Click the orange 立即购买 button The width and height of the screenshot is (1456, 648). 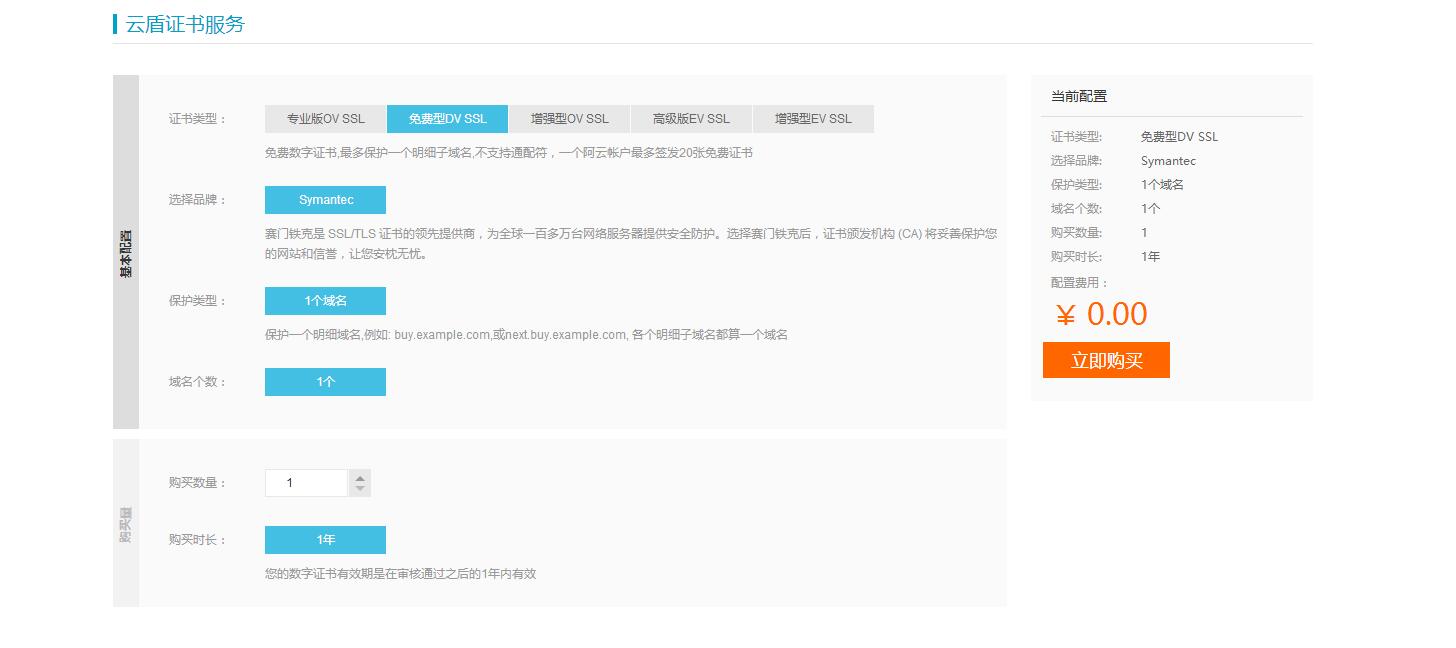click(x=1106, y=361)
